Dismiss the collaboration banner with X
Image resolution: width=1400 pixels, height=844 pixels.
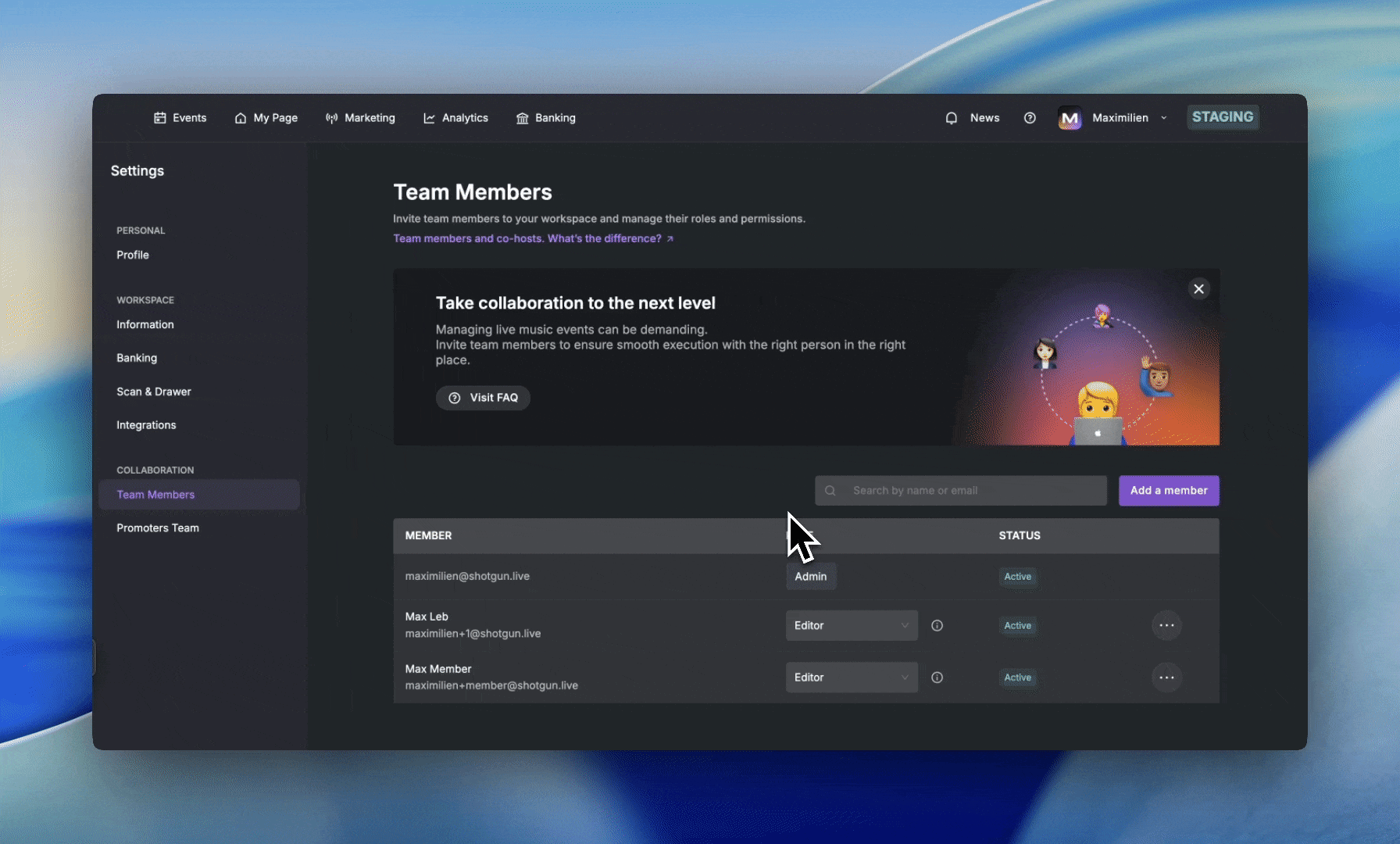point(1199,289)
